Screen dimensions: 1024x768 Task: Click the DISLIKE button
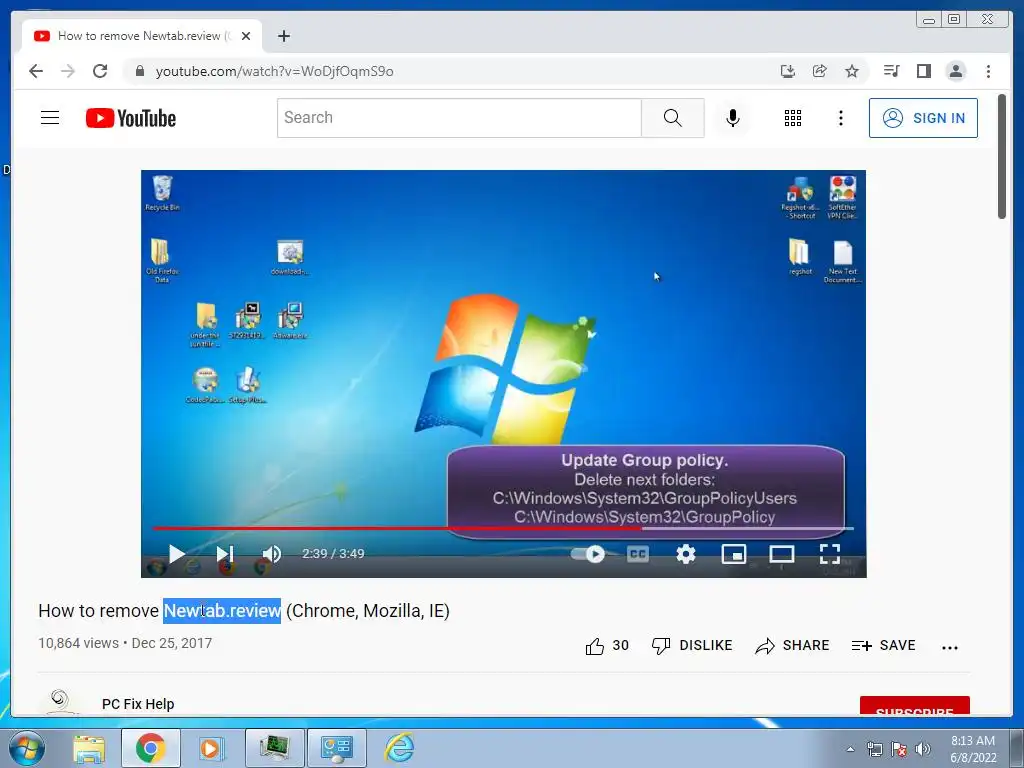(692, 646)
